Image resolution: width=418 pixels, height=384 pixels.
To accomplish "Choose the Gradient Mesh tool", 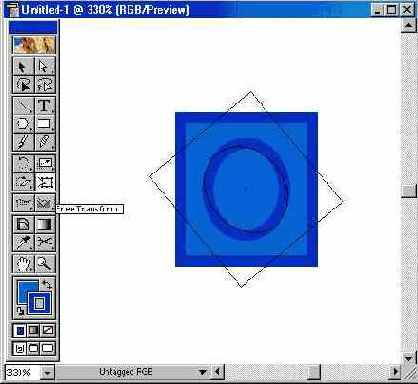I will tap(23, 224).
